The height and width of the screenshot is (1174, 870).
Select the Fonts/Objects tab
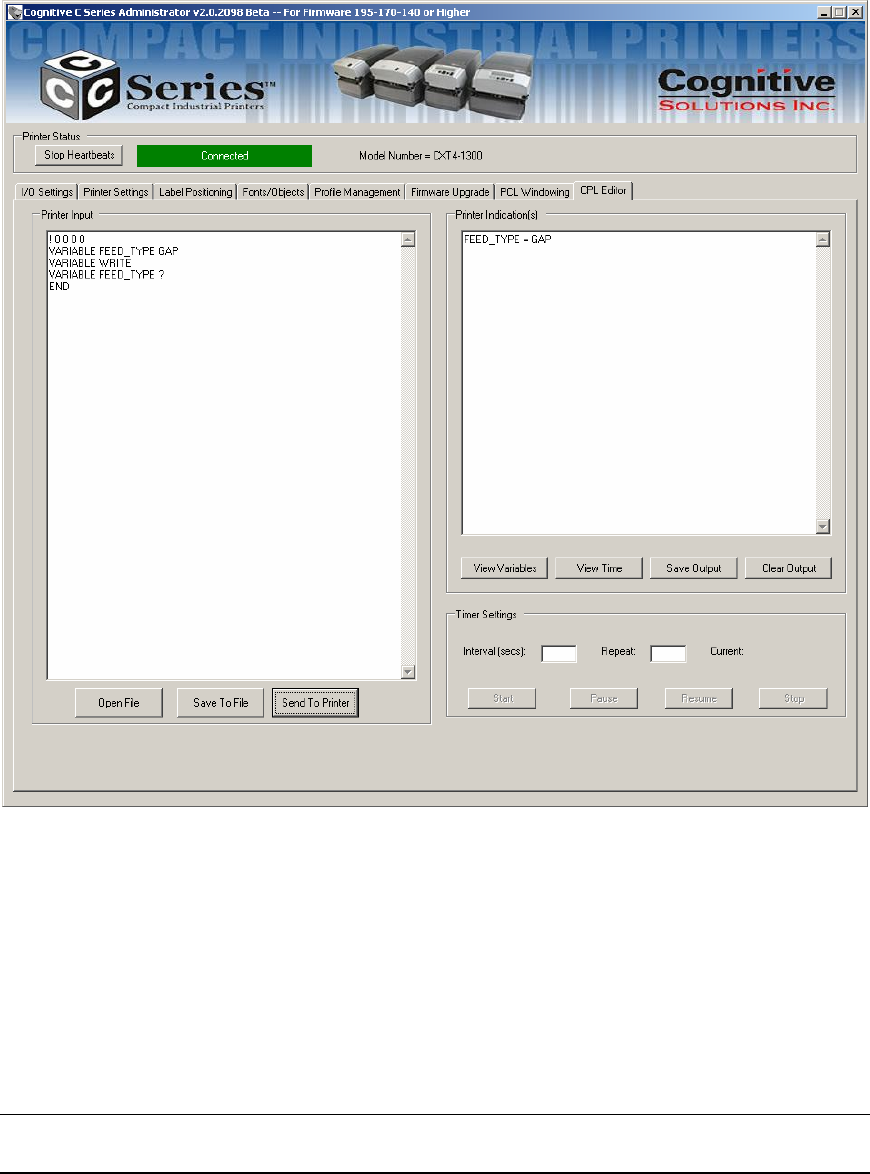pyautogui.click(x=273, y=192)
